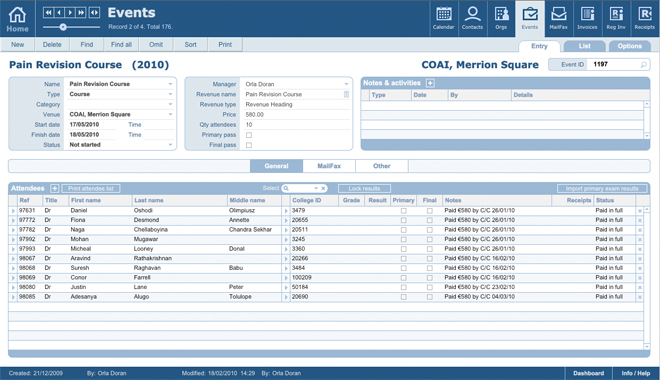This screenshot has width=660, height=380.
Task: Switch to the Entry tab
Action: pyautogui.click(x=539, y=46)
